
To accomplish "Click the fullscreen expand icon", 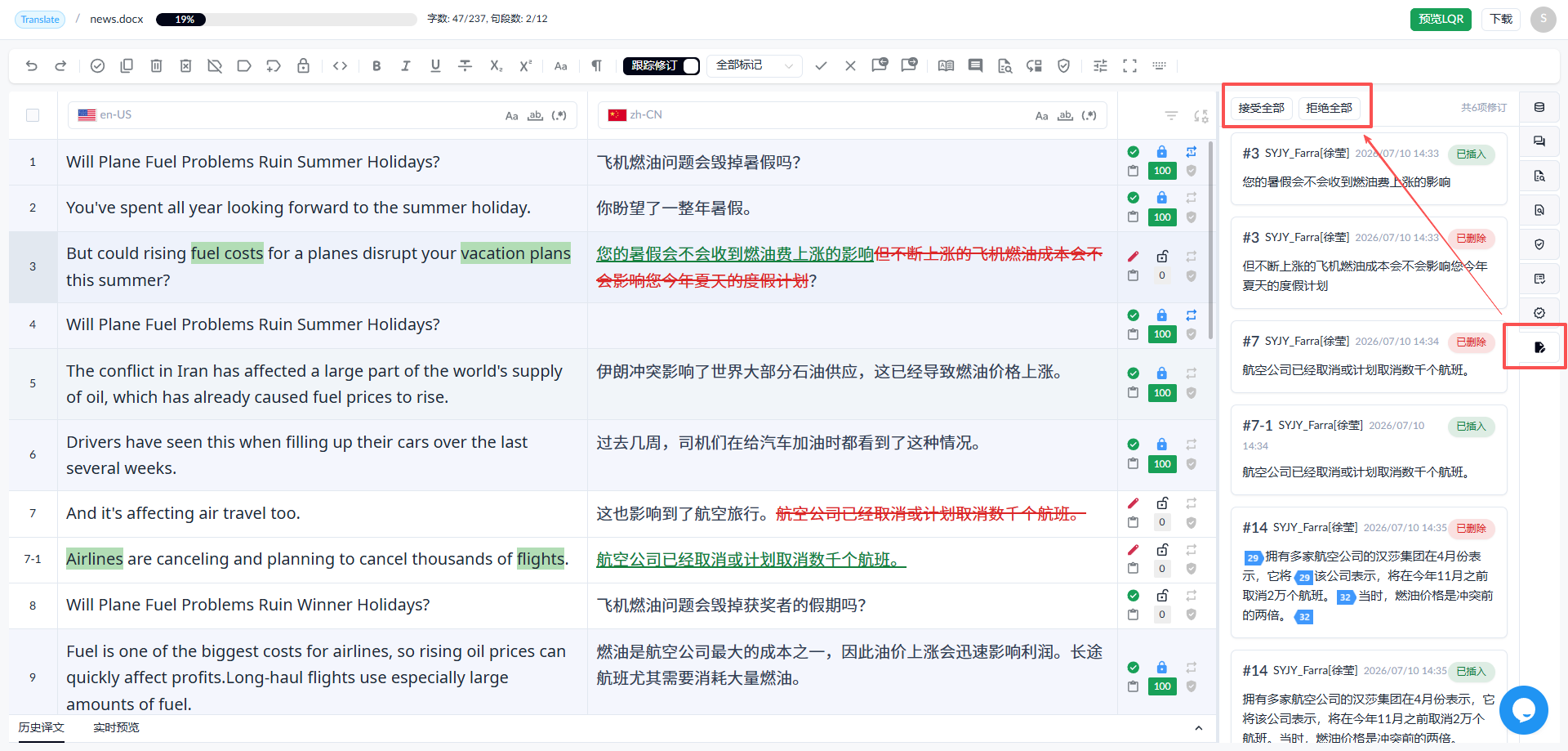I will point(1129,66).
